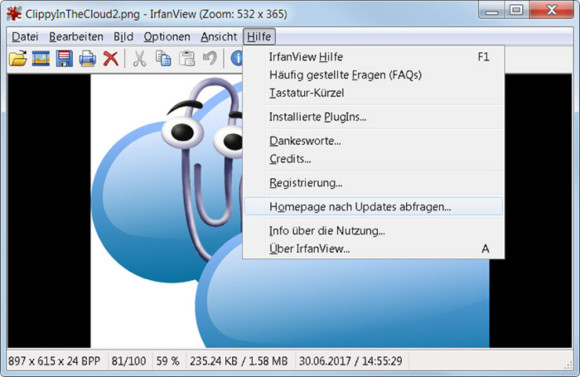Viewport: 580px width, 377px height.
Task: Select Info über die Nutzung...
Action: [x=374, y=231]
